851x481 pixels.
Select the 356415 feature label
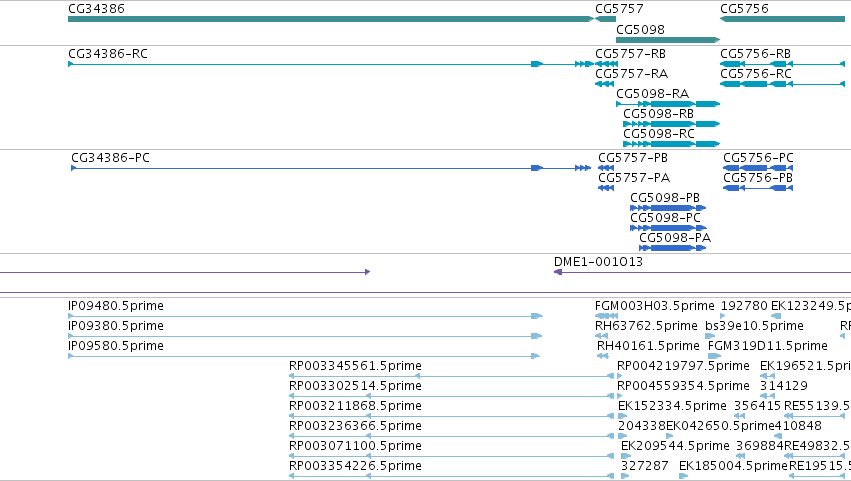(758, 407)
